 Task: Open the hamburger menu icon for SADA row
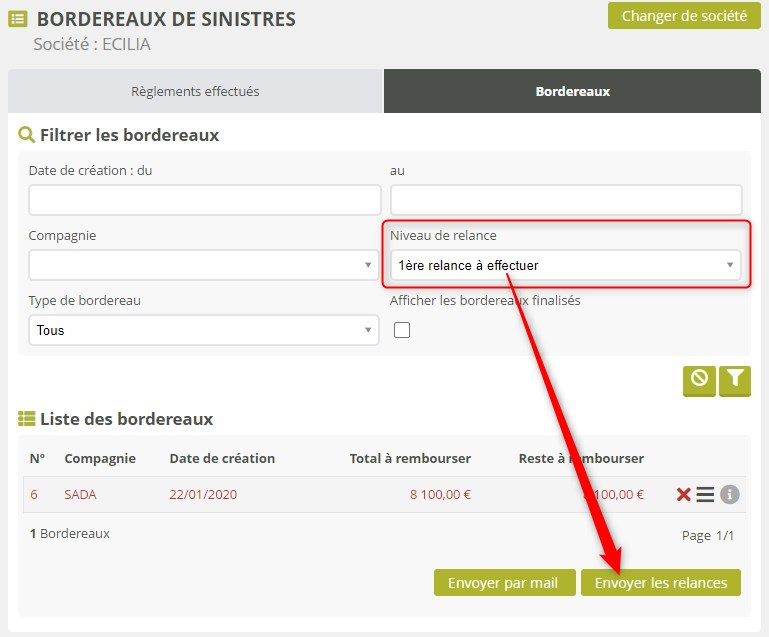coord(706,494)
